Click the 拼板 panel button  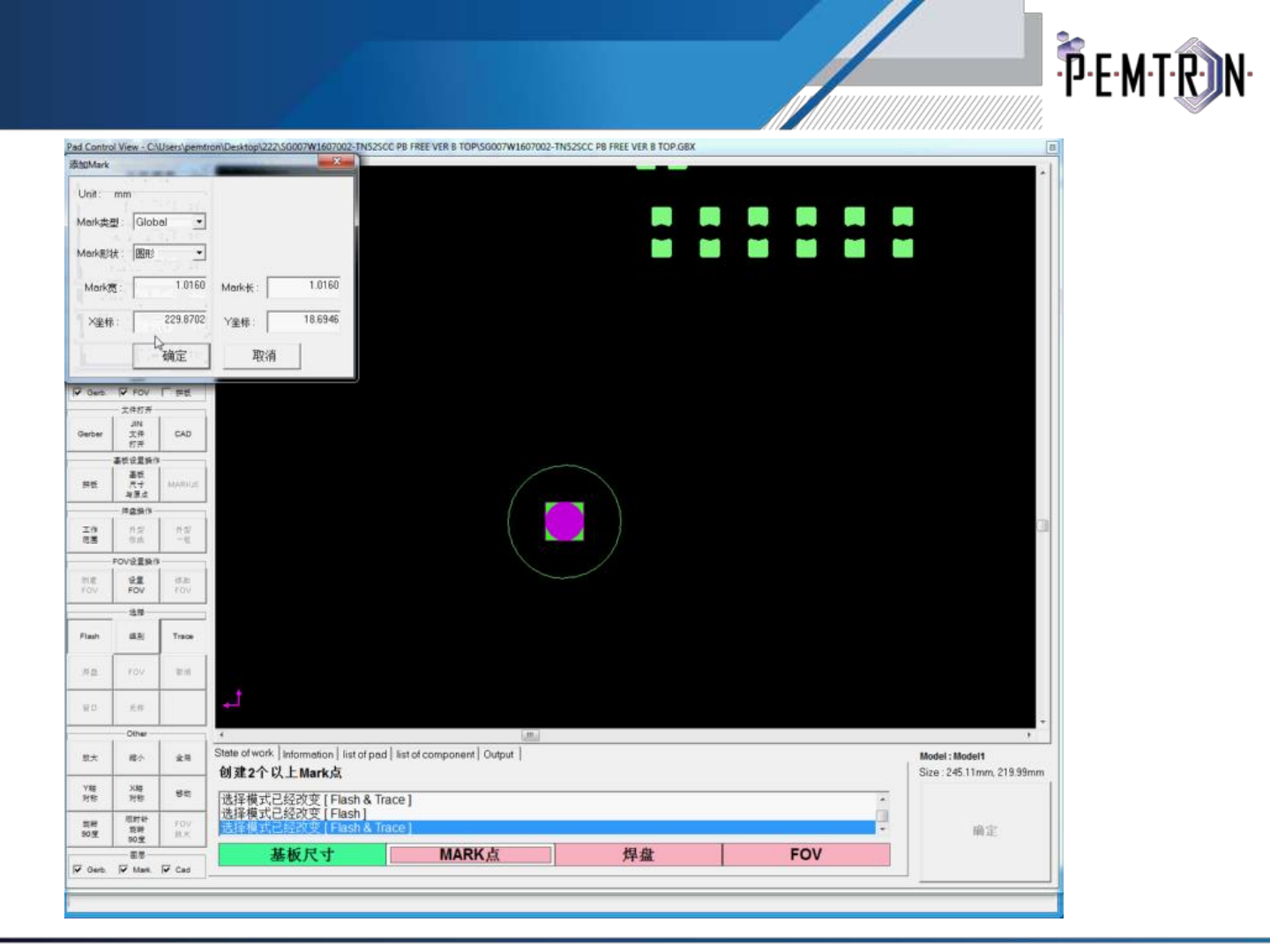pos(90,485)
